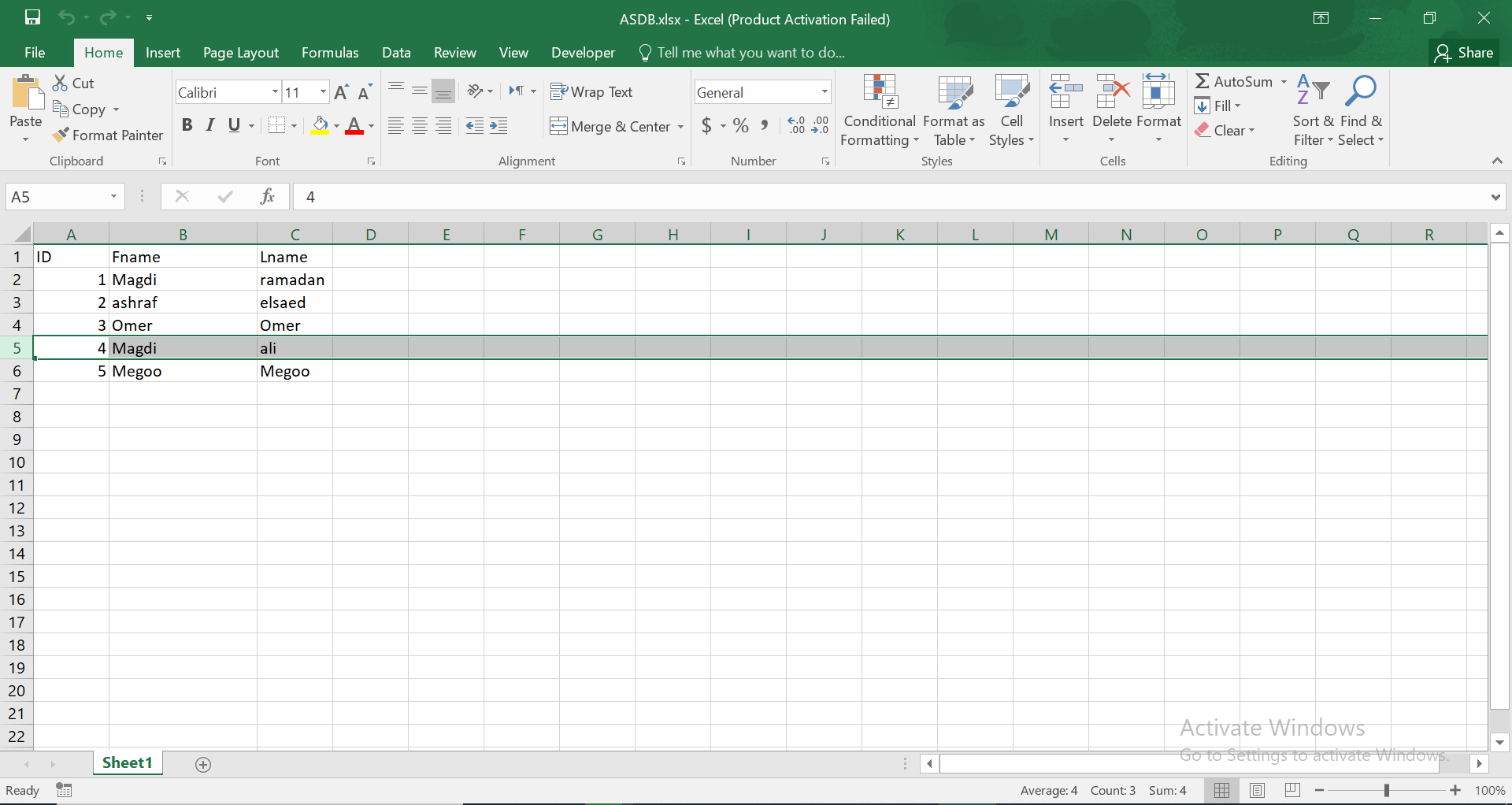Click the Share button

click(1463, 53)
